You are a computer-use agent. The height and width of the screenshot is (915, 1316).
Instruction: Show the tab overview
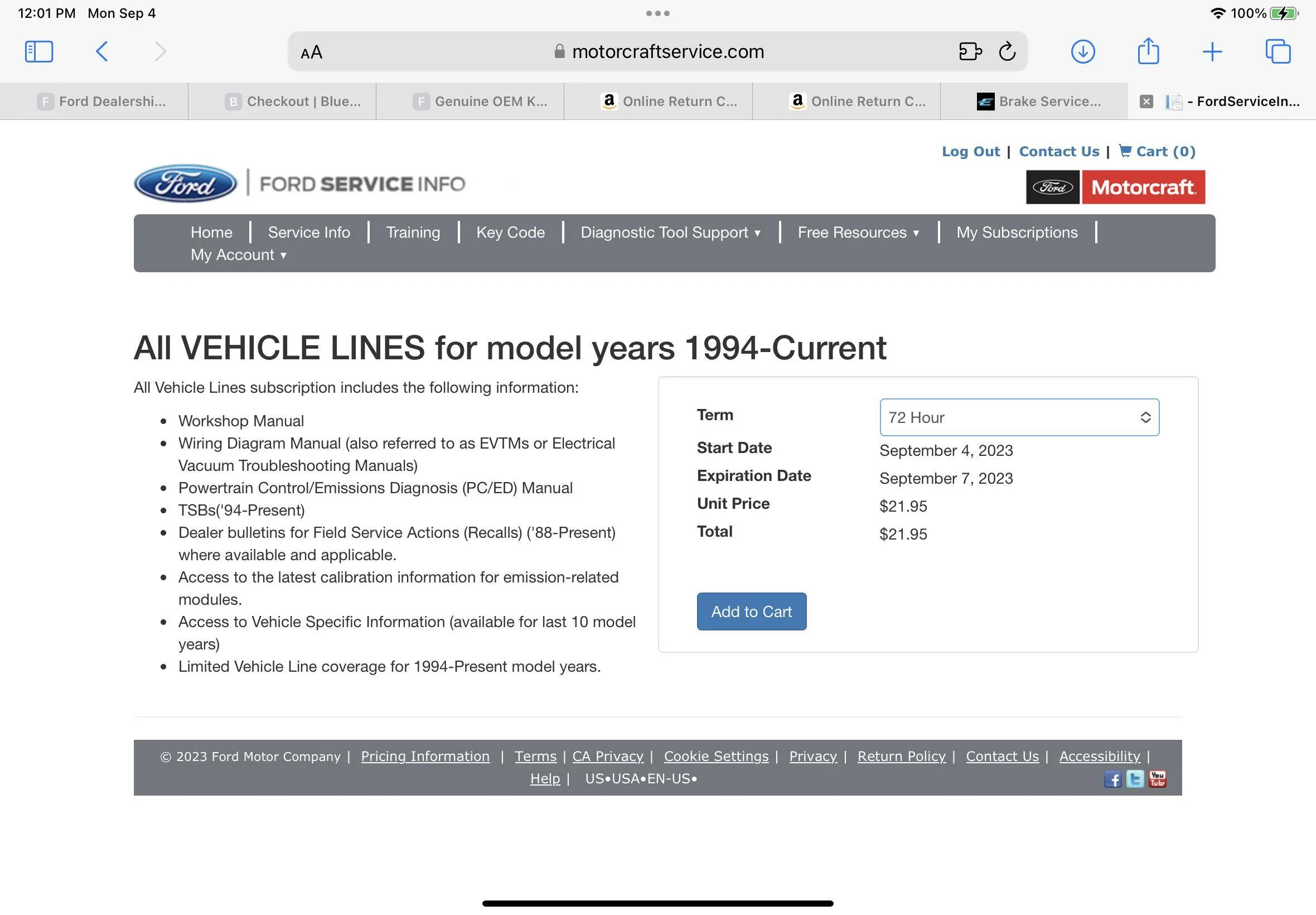click(1278, 51)
